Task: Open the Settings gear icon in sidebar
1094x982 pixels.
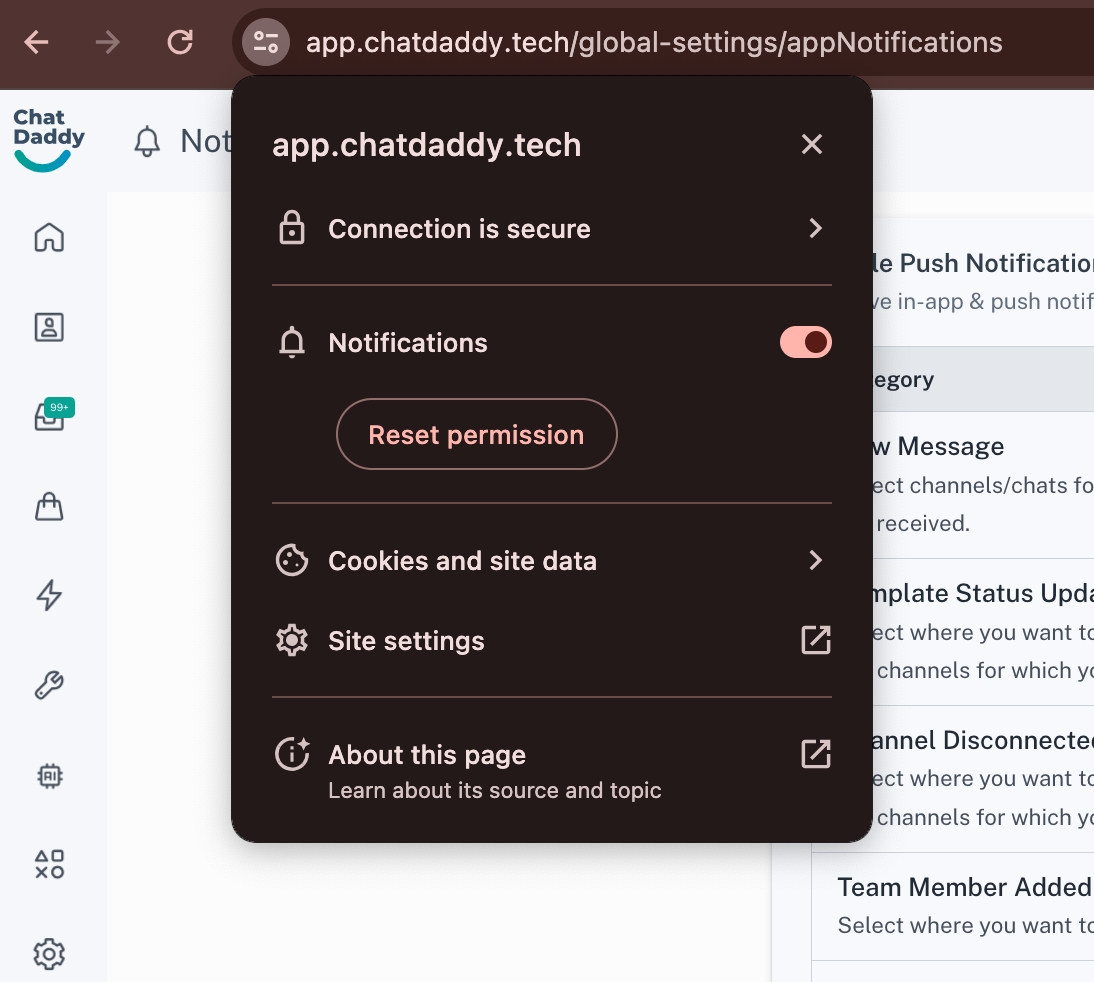Action: pos(49,954)
